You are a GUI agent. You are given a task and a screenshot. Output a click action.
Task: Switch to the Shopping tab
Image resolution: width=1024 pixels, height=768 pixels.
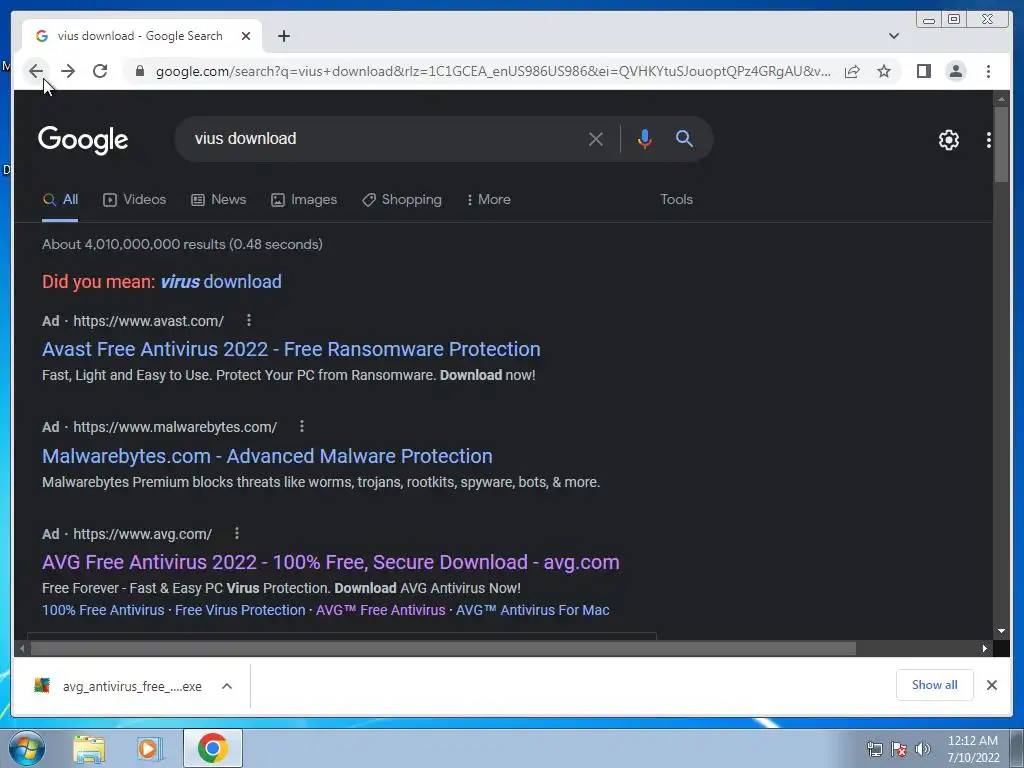point(402,200)
